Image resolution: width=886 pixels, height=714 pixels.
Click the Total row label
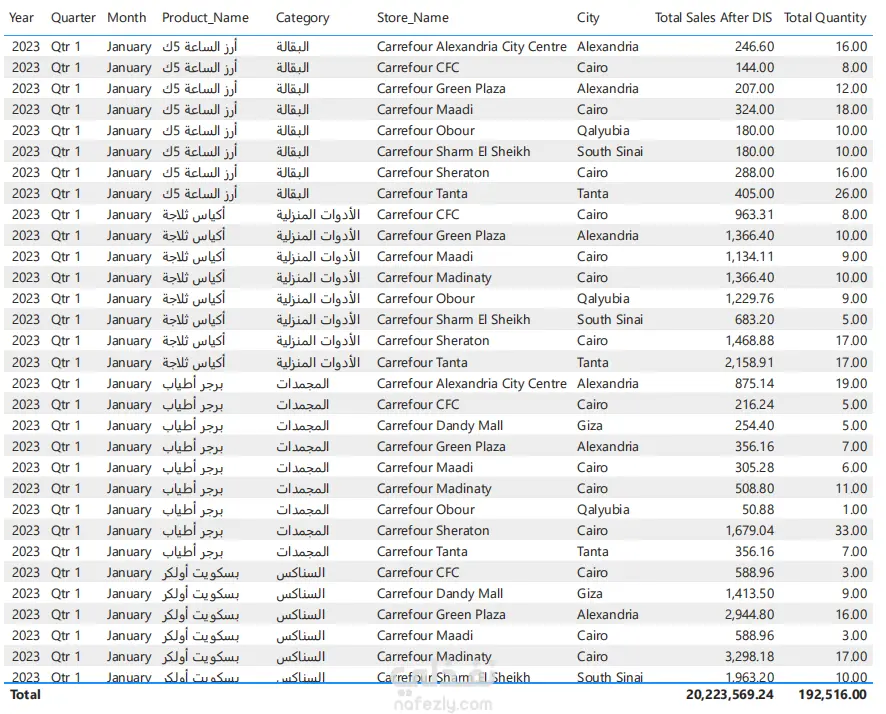25,694
